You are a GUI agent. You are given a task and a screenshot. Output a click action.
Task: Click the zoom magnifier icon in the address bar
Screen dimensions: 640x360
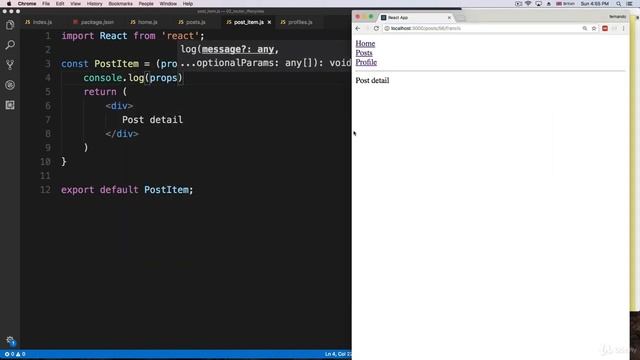(x=584, y=29)
